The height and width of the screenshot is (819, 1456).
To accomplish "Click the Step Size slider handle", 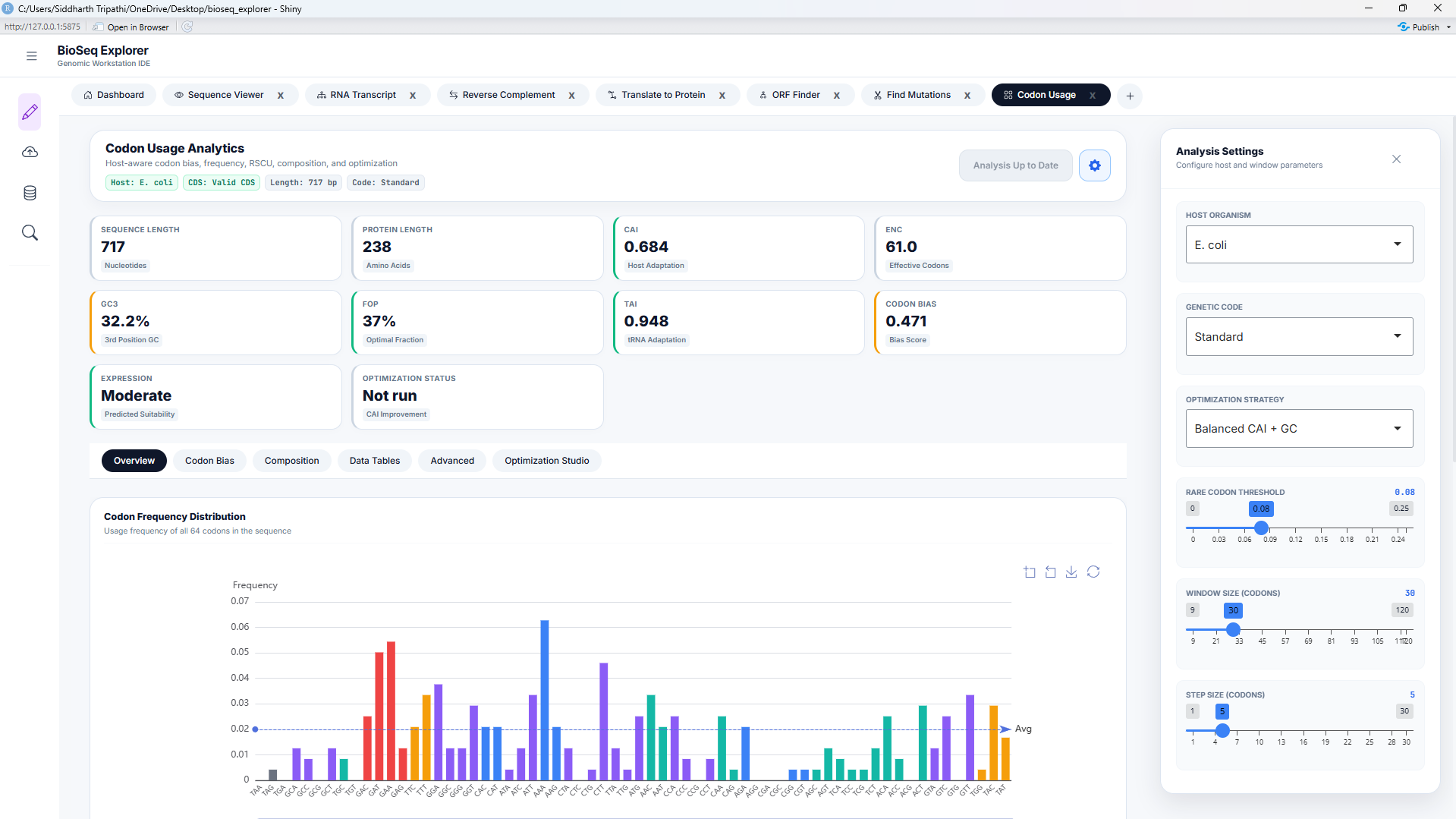I will pos(1222,730).
